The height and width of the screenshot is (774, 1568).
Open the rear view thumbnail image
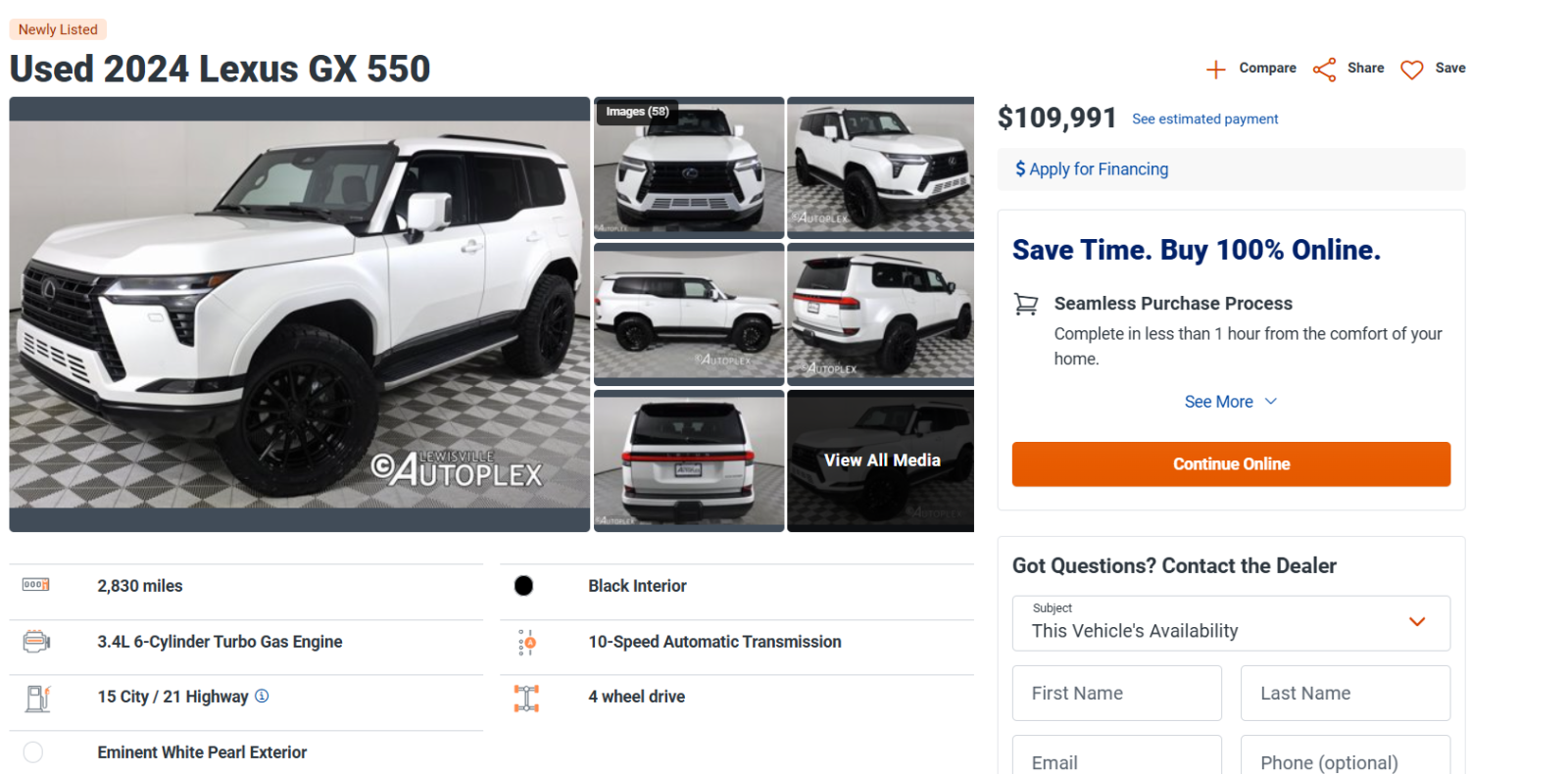pyautogui.click(x=689, y=460)
